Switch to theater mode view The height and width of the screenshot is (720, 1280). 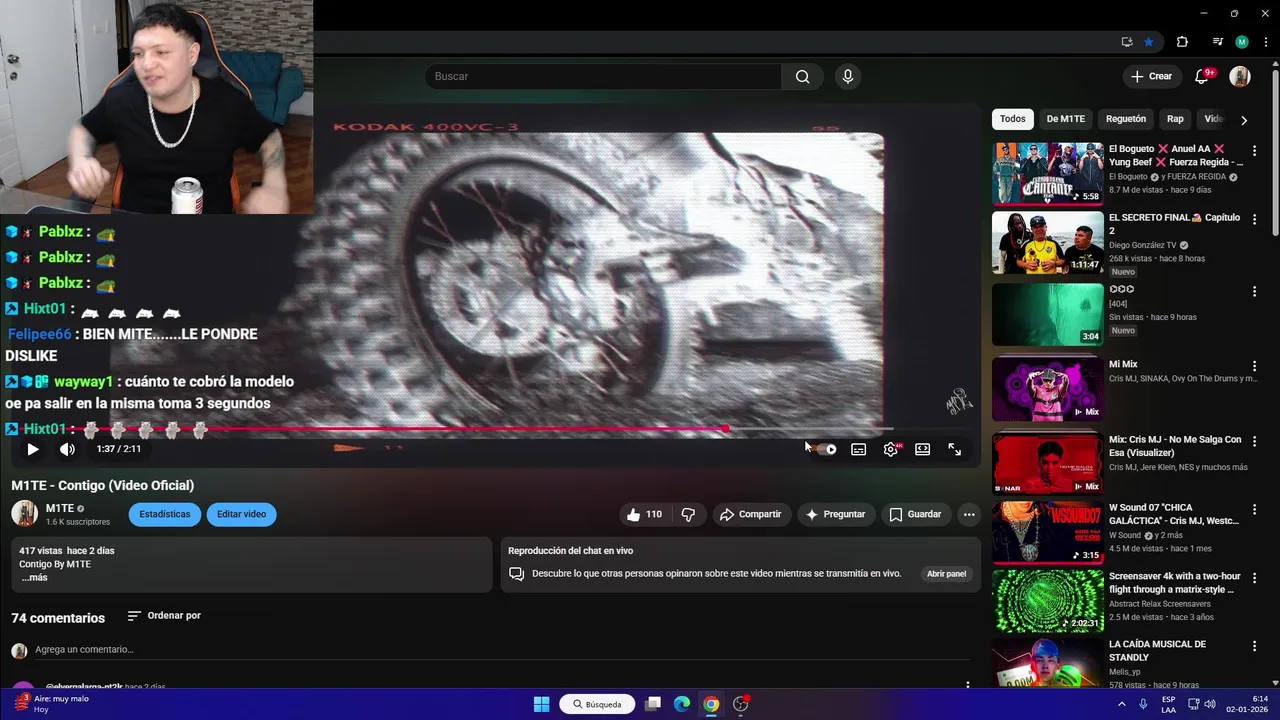point(922,450)
